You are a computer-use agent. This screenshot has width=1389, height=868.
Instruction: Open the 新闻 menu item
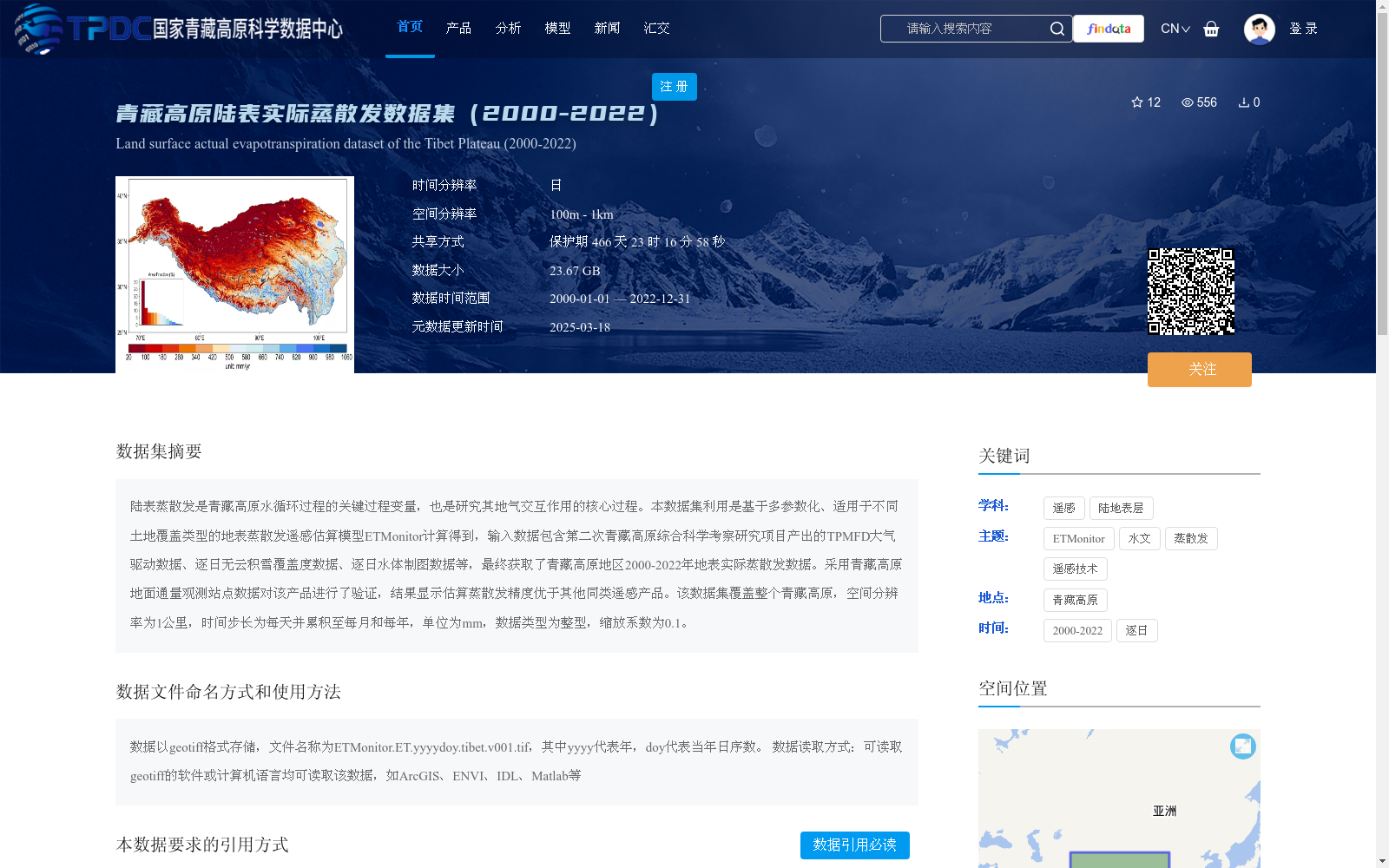tap(607, 29)
